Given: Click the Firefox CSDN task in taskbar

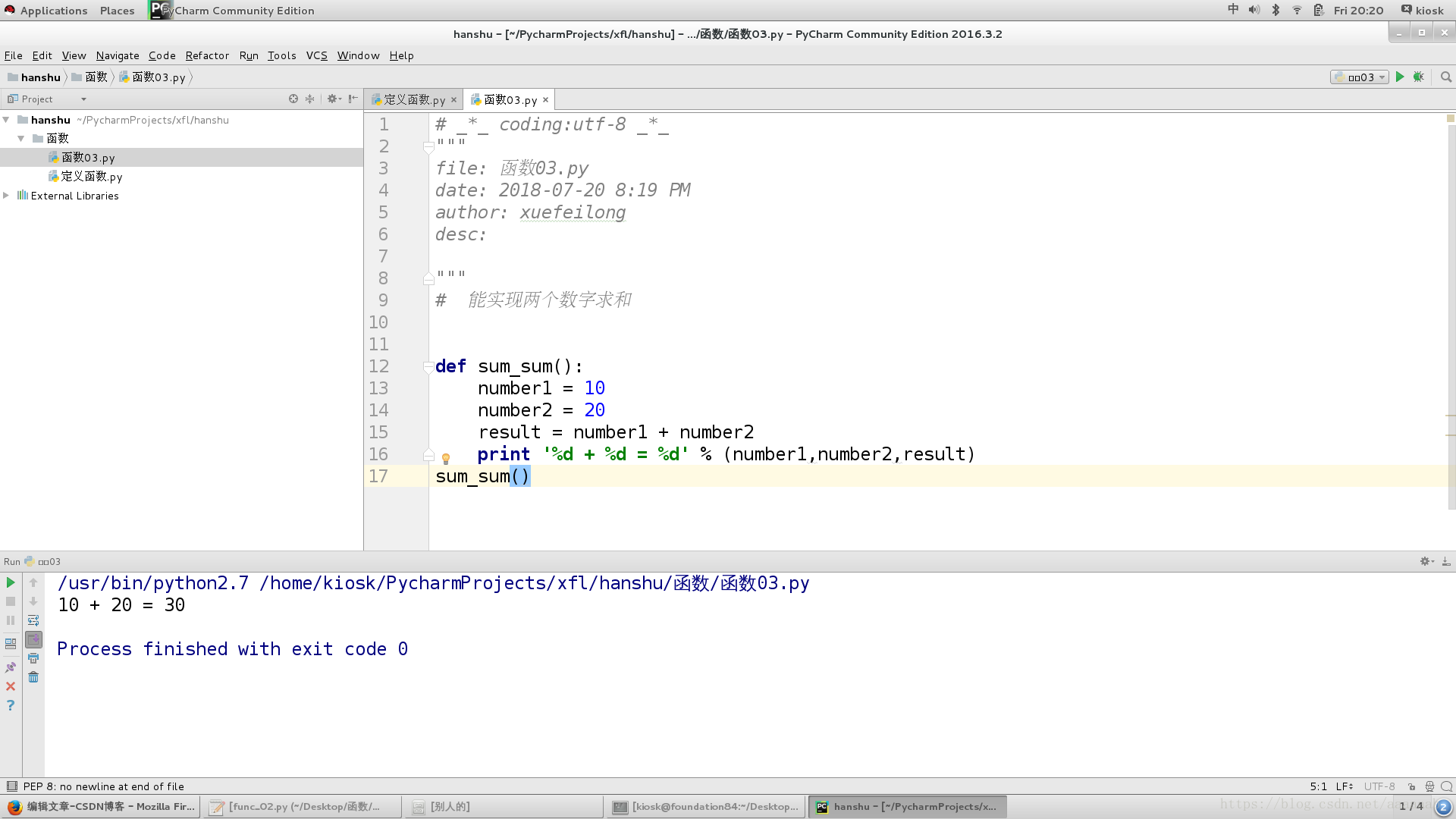Looking at the screenshot, I should 102,806.
